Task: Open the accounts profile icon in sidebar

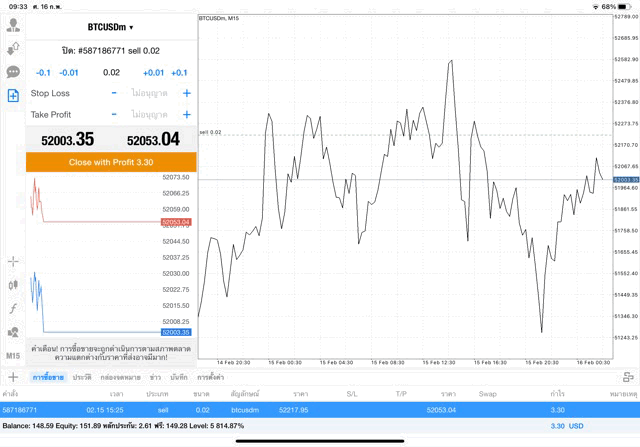Action: coord(13,25)
